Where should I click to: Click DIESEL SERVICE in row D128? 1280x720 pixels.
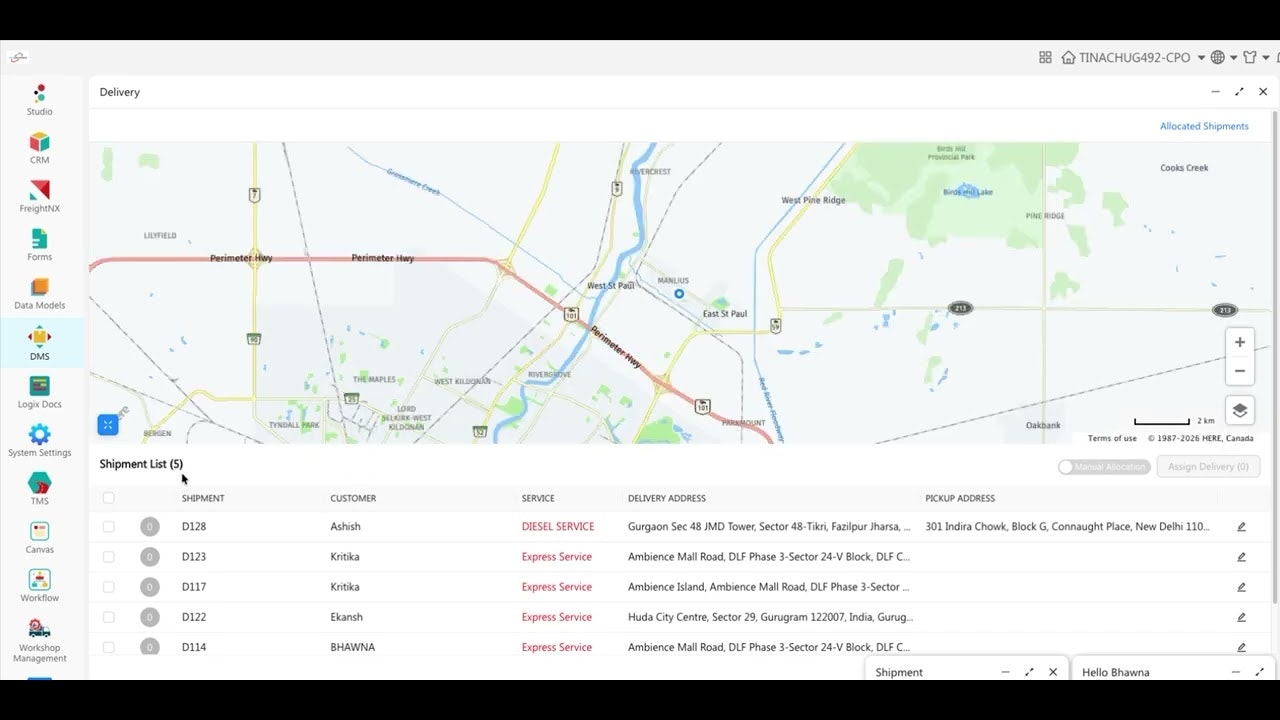pyautogui.click(x=558, y=527)
